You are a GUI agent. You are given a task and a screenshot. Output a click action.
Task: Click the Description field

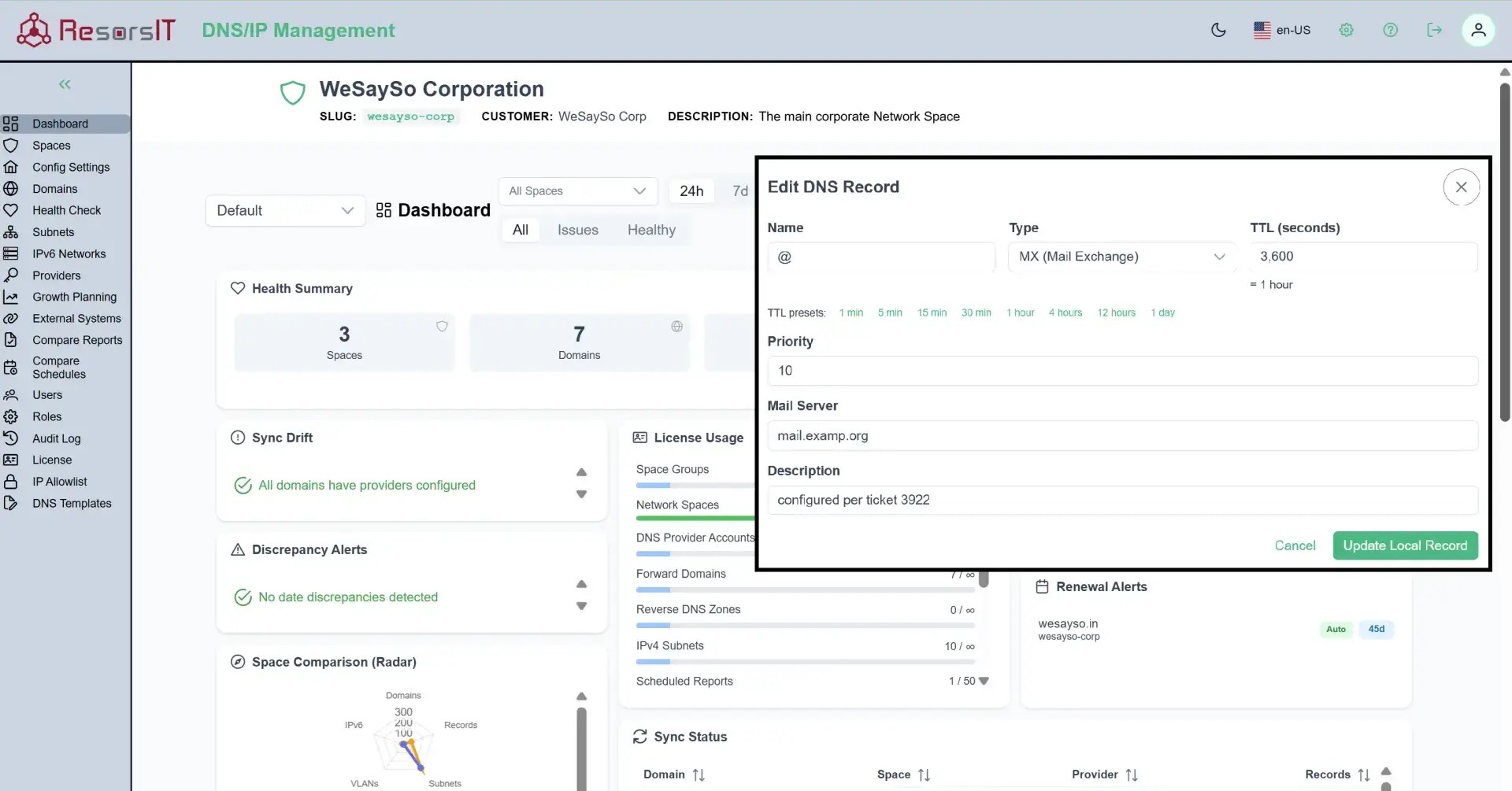pos(1122,501)
